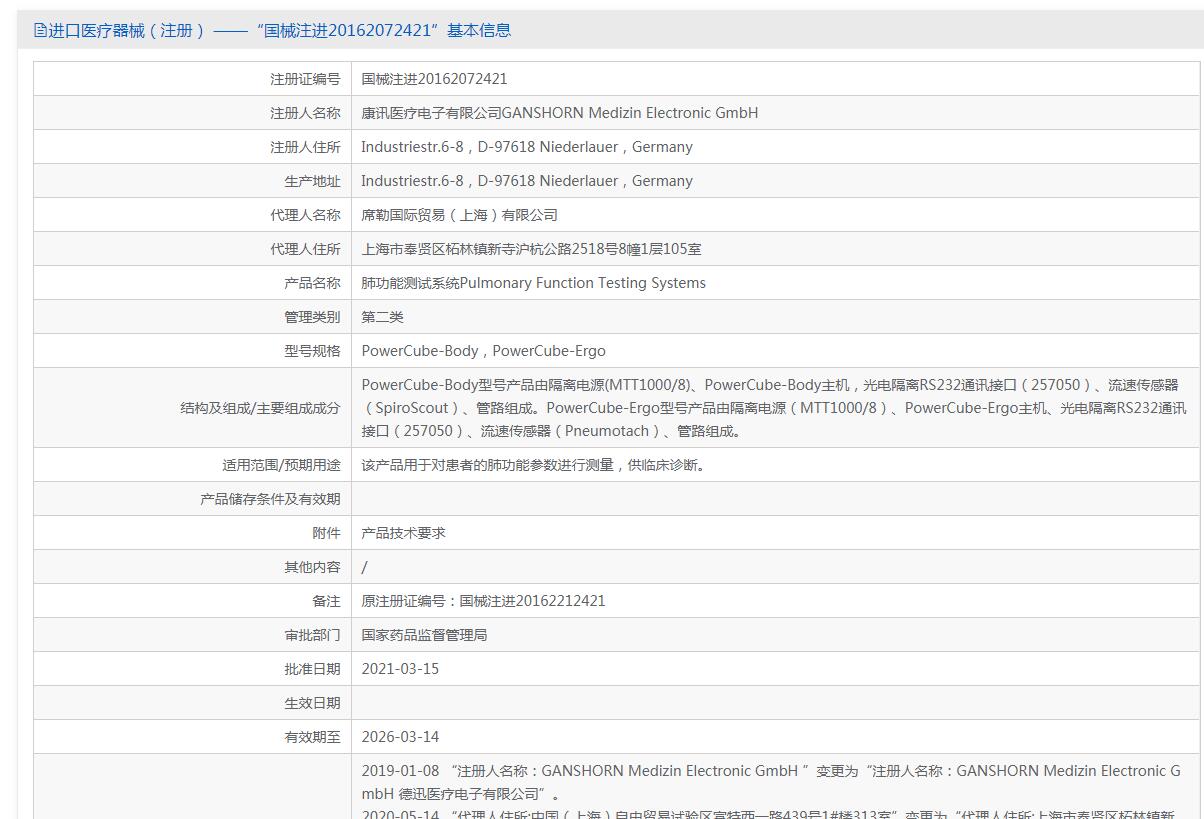Select the structure description starting PowerCube-Body型号产品

pos(774,408)
